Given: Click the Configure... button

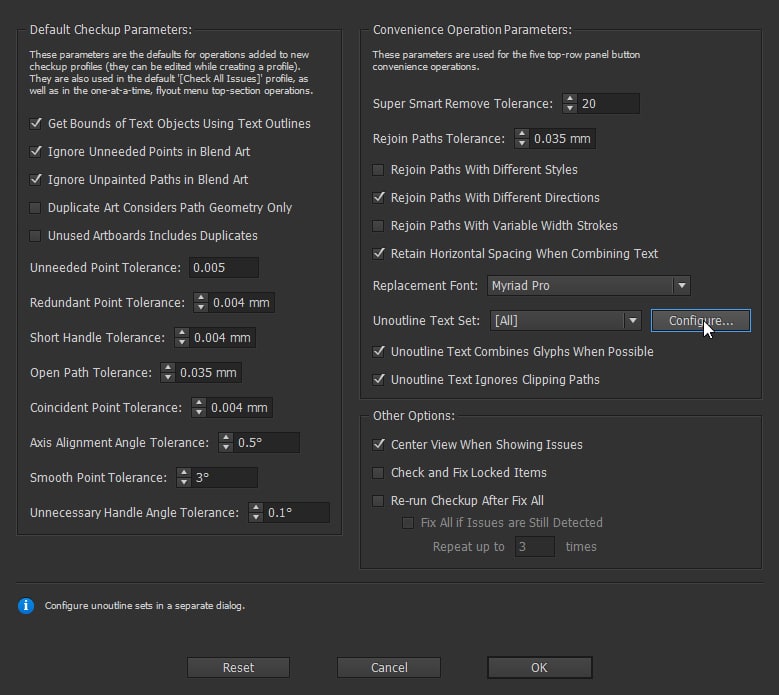Looking at the screenshot, I should [x=701, y=320].
